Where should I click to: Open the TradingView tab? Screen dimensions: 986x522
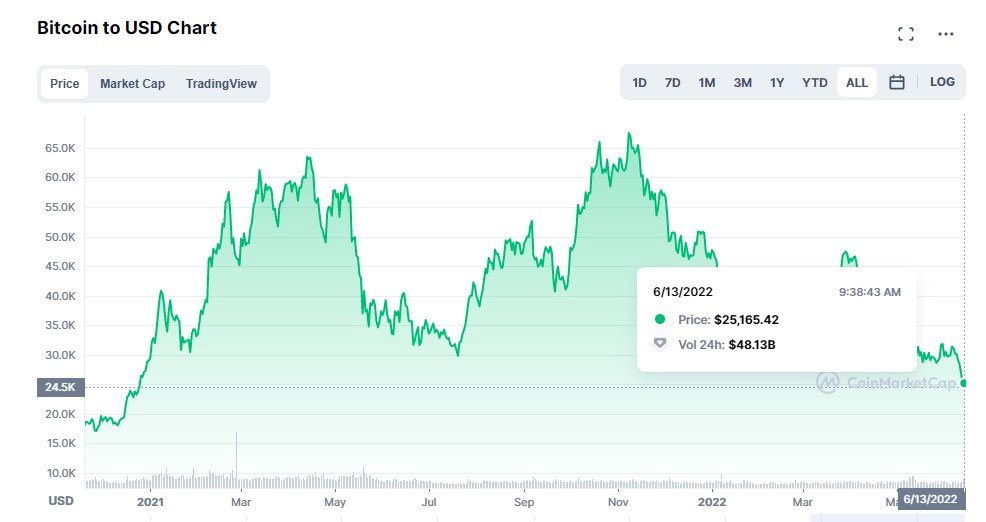pos(221,84)
